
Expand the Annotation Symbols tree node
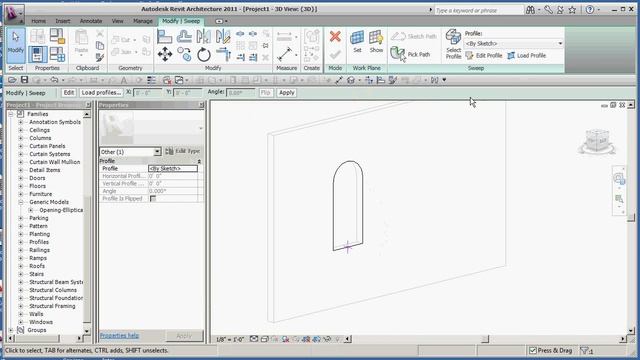click(x=21, y=122)
